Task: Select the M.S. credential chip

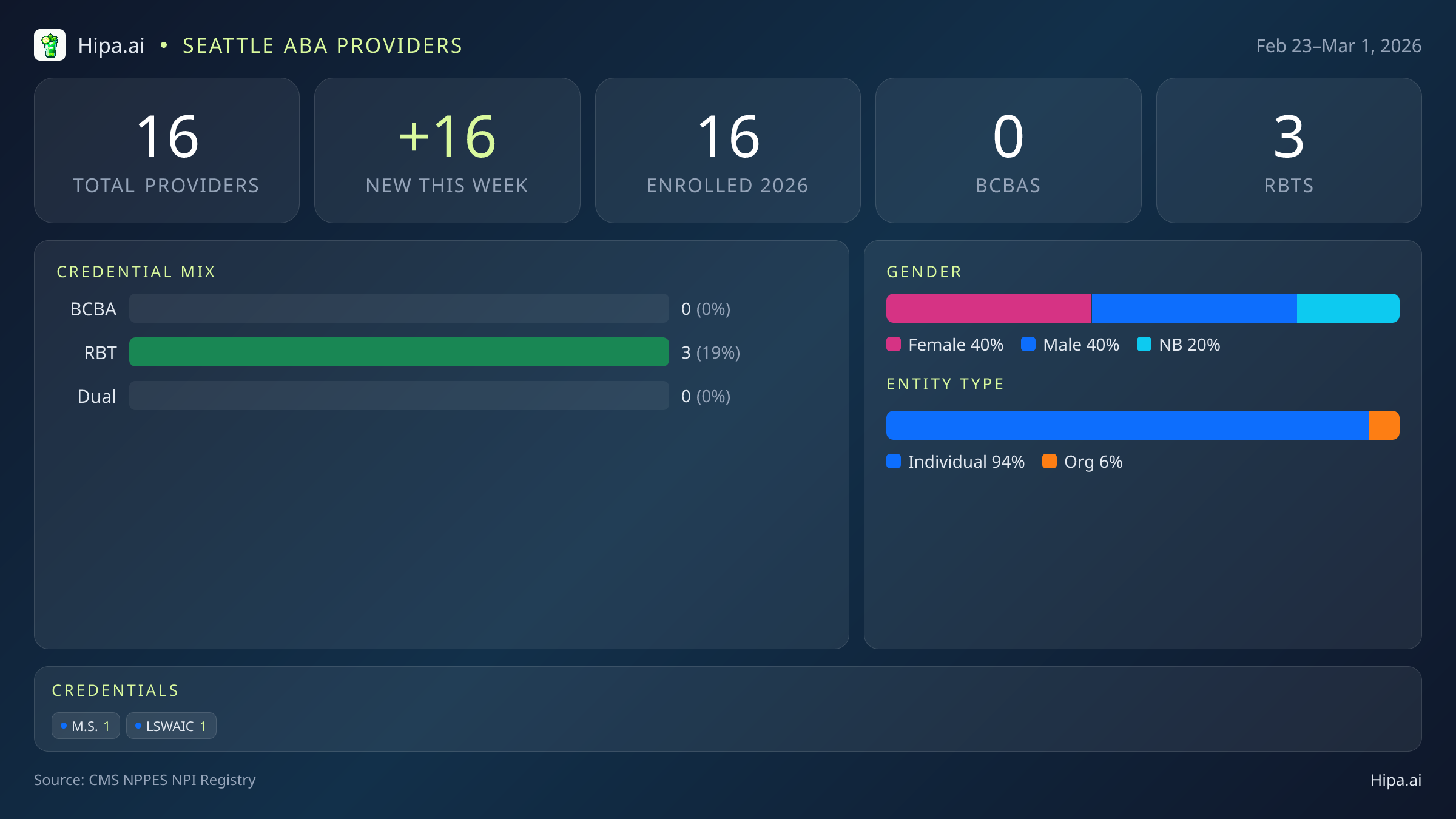Action: [86, 726]
